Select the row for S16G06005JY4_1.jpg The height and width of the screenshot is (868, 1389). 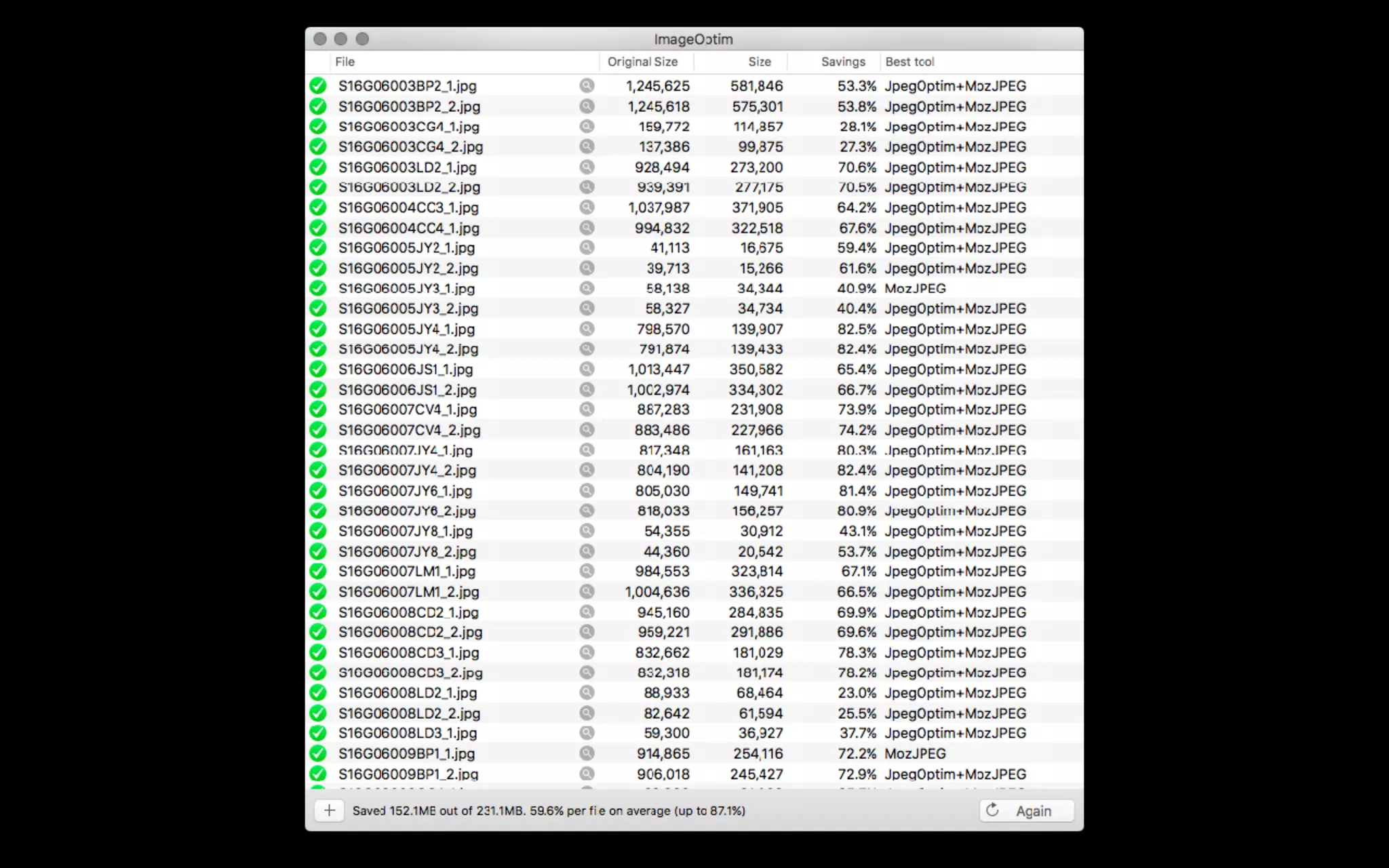point(406,329)
